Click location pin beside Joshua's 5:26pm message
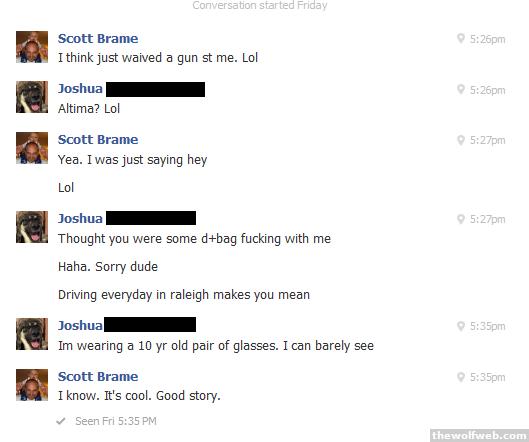 coord(461,89)
